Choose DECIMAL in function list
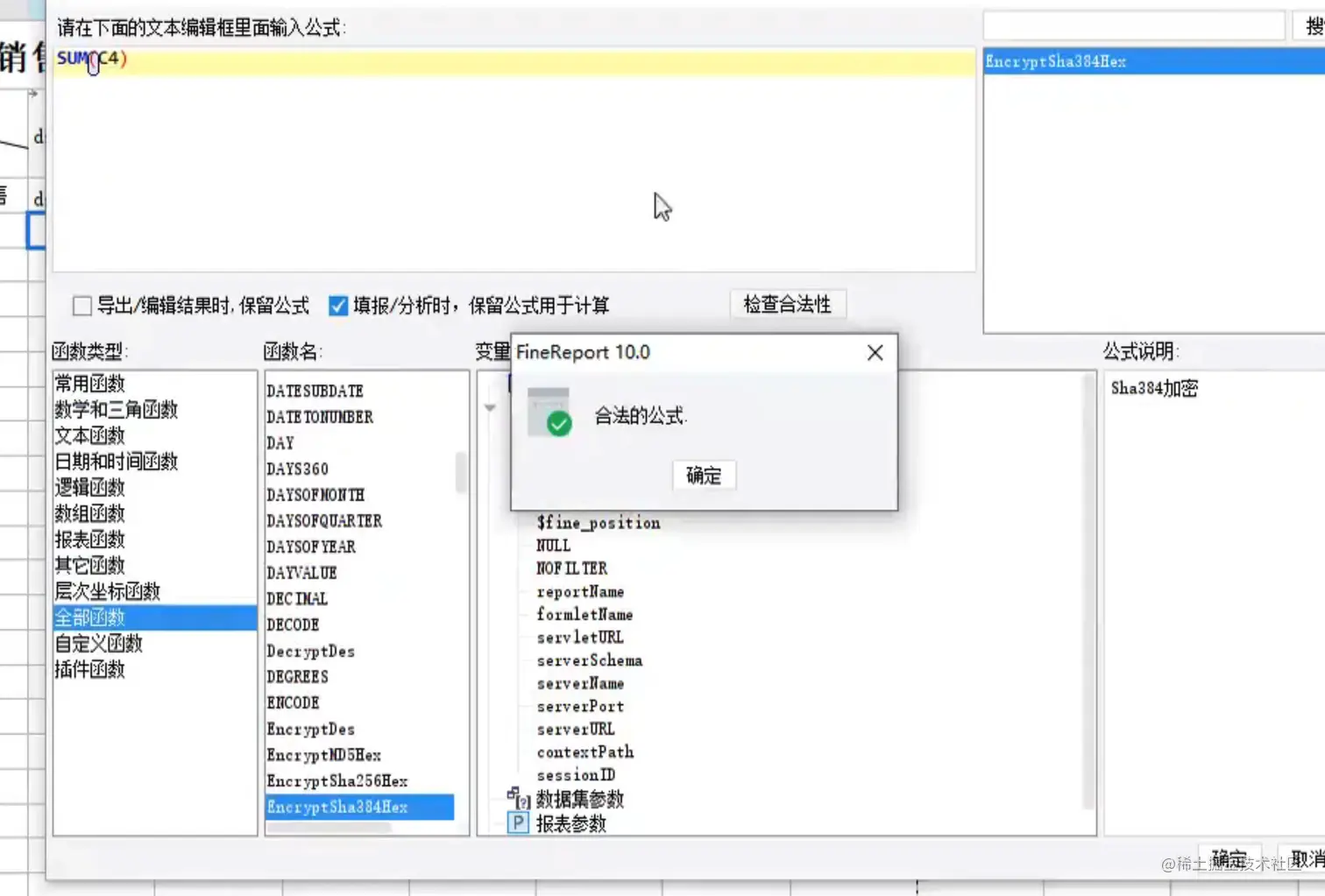Screen dimensions: 1325x896 pyautogui.click(x=359, y=599)
